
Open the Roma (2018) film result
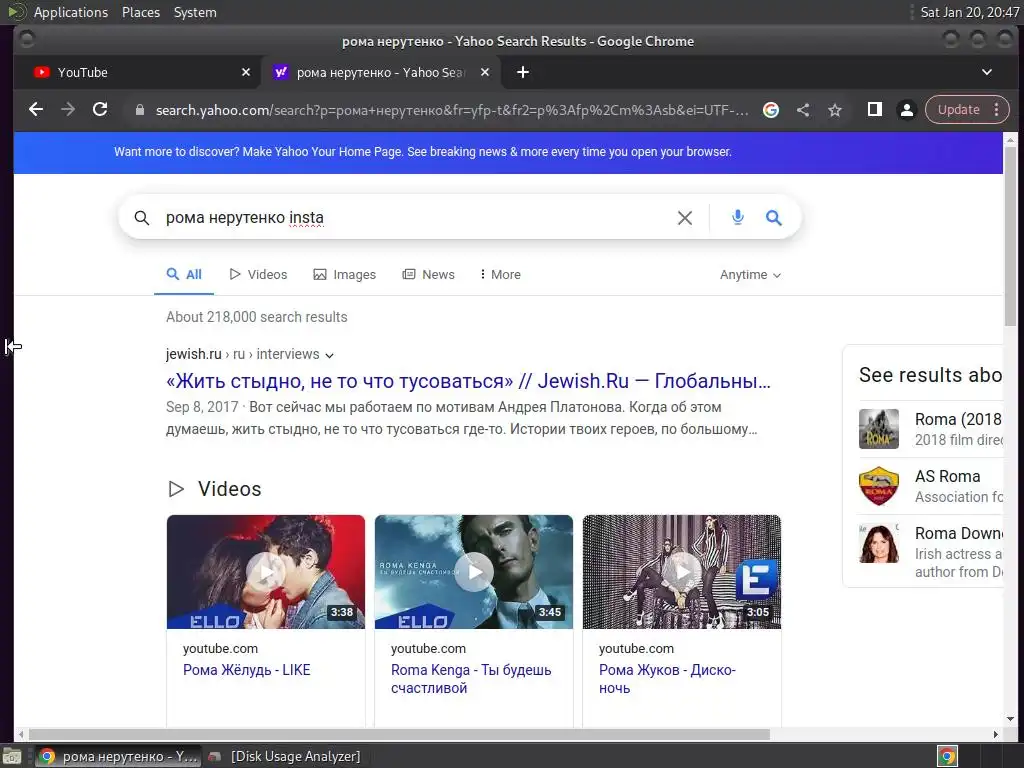(x=931, y=428)
